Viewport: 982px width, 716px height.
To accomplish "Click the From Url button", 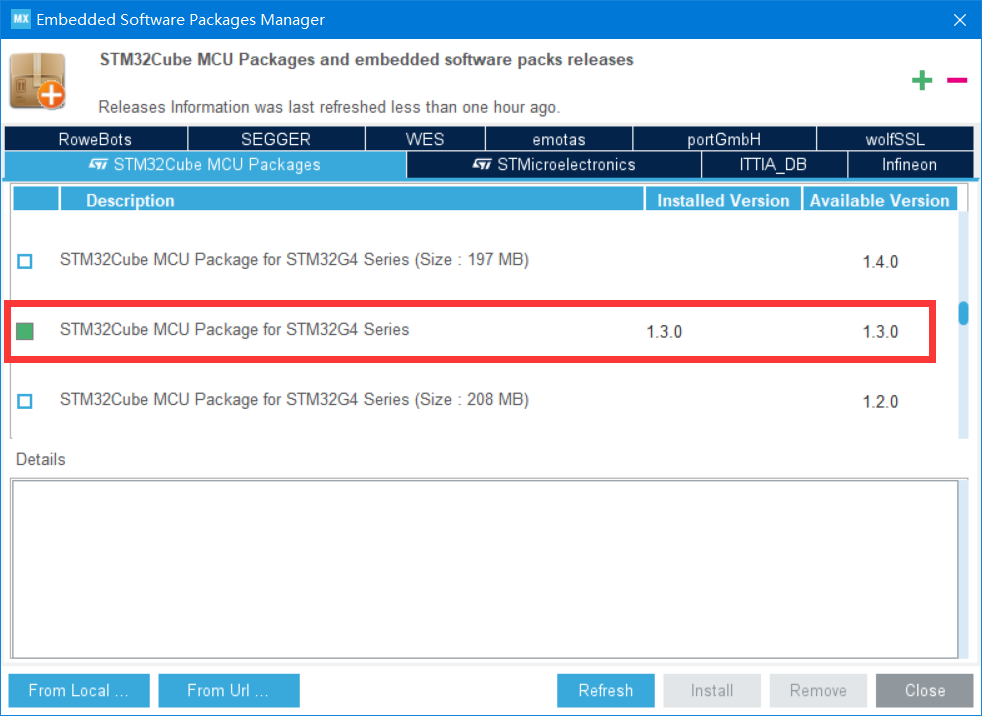I will click(x=229, y=690).
